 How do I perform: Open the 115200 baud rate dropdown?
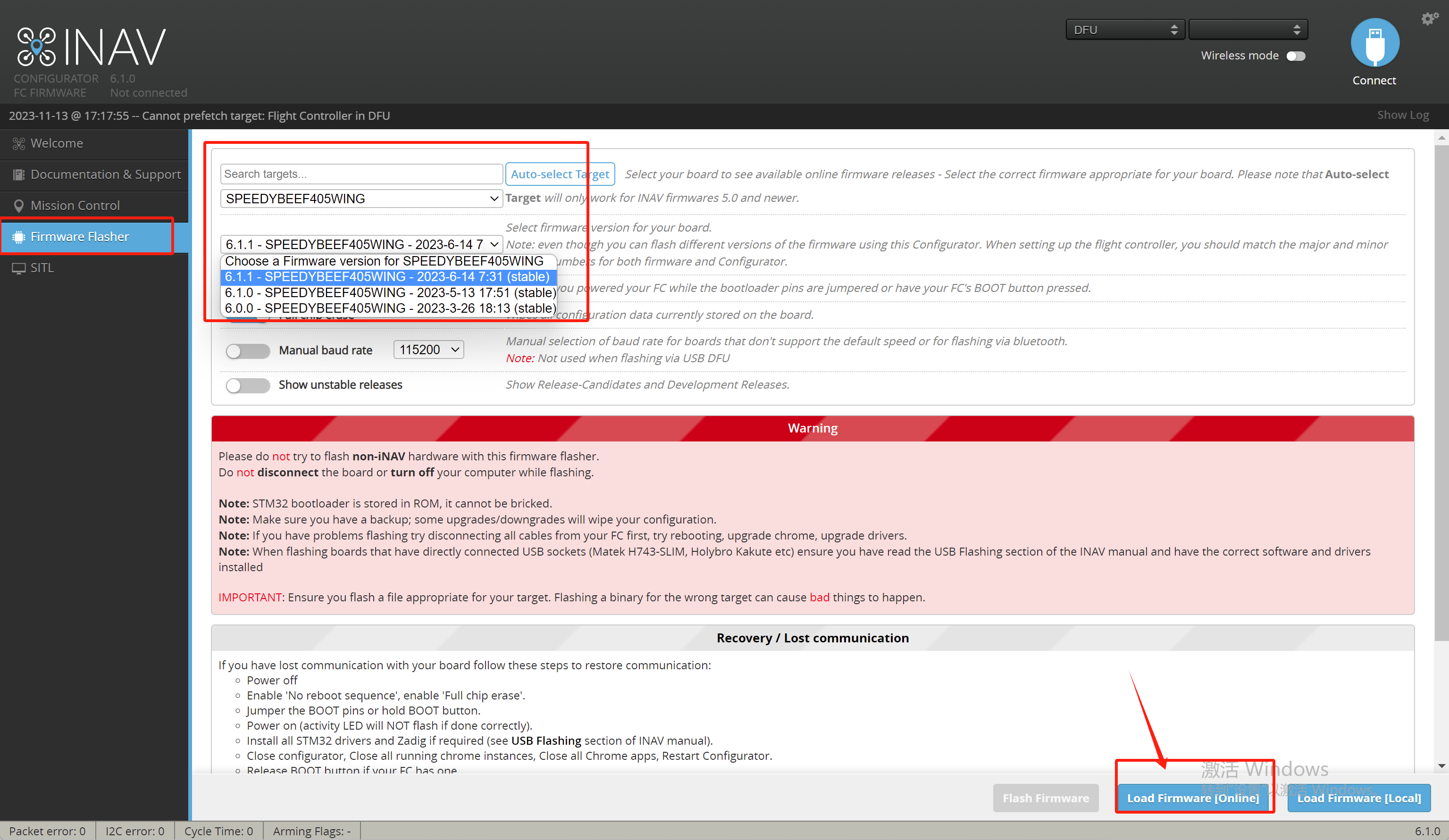click(428, 349)
